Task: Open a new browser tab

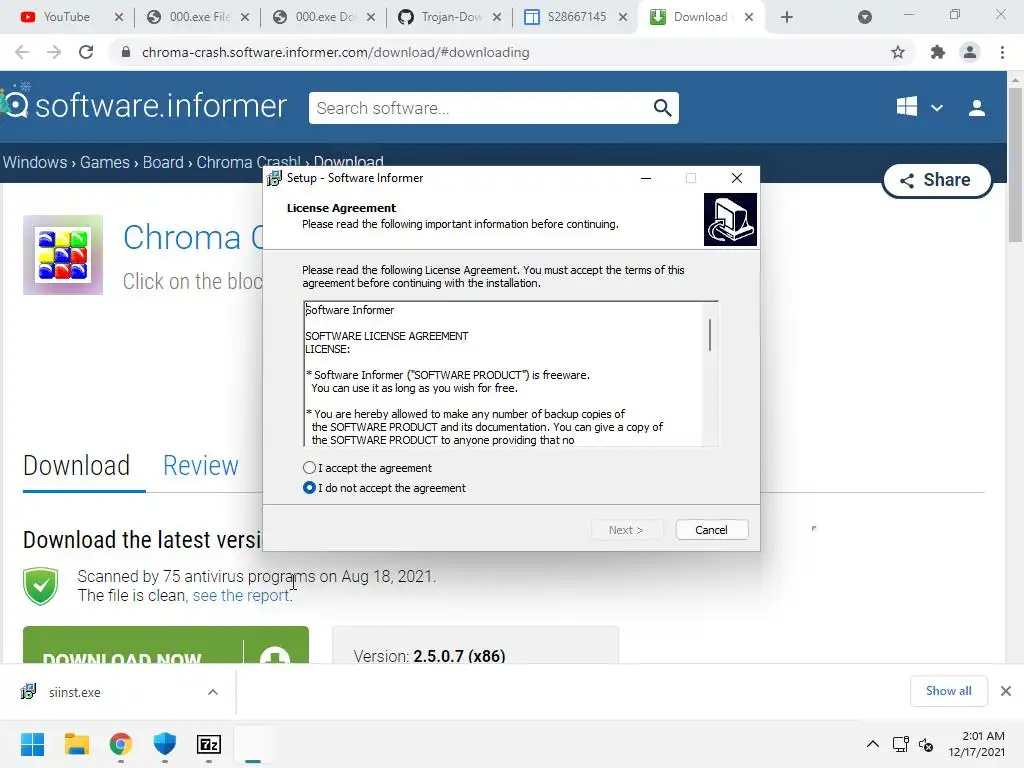Action: tap(787, 17)
